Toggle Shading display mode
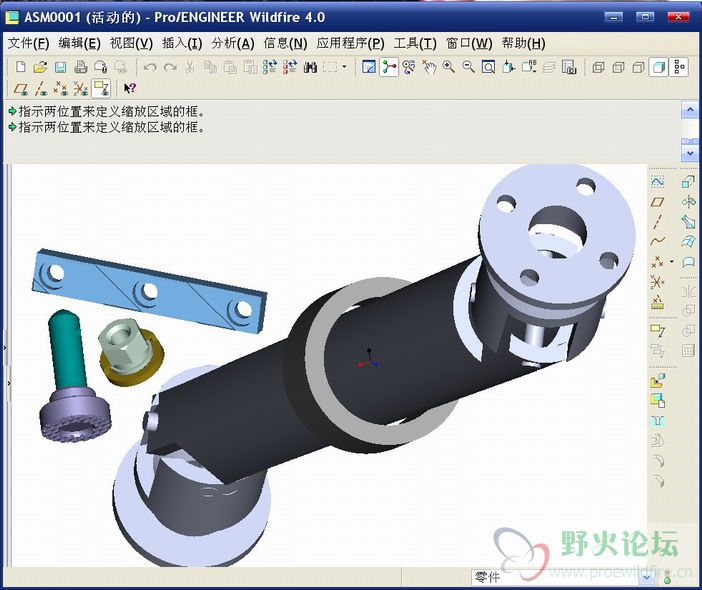This screenshot has width=702, height=590. (659, 68)
